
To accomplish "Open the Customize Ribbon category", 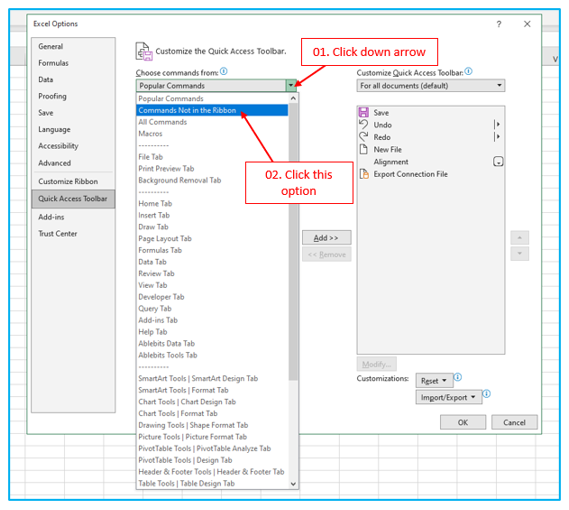I will (73, 181).
